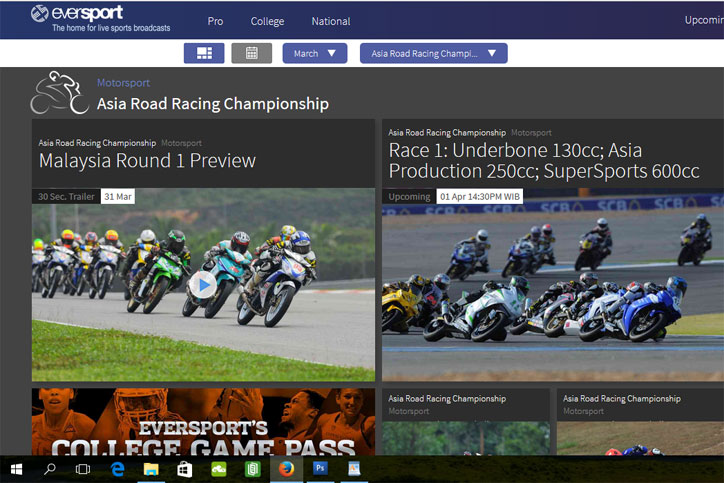The image size is (724, 483).
Task: Open the bottom middle Asia Road Racing card
Action: (466, 422)
